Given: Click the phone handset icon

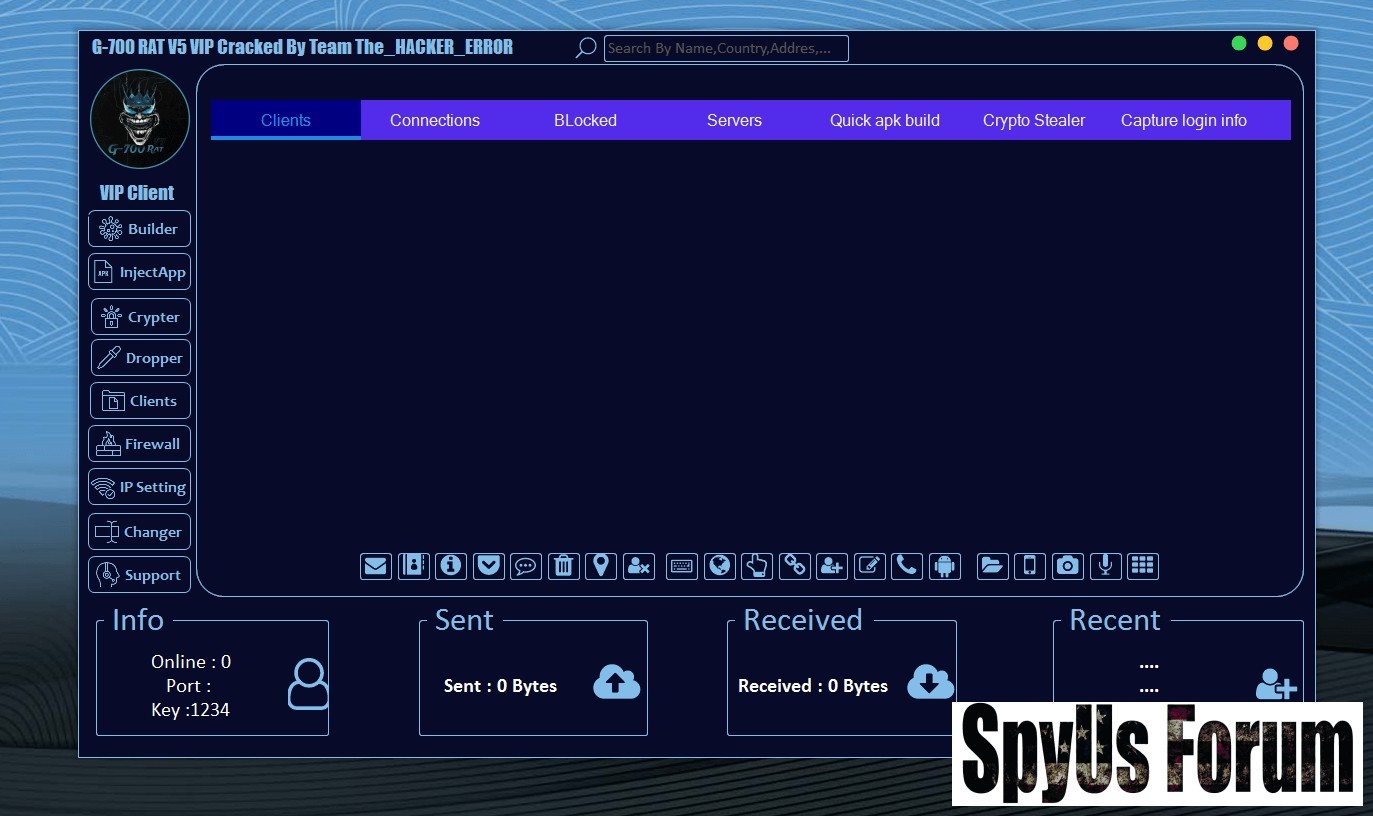Looking at the screenshot, I should tap(907, 566).
